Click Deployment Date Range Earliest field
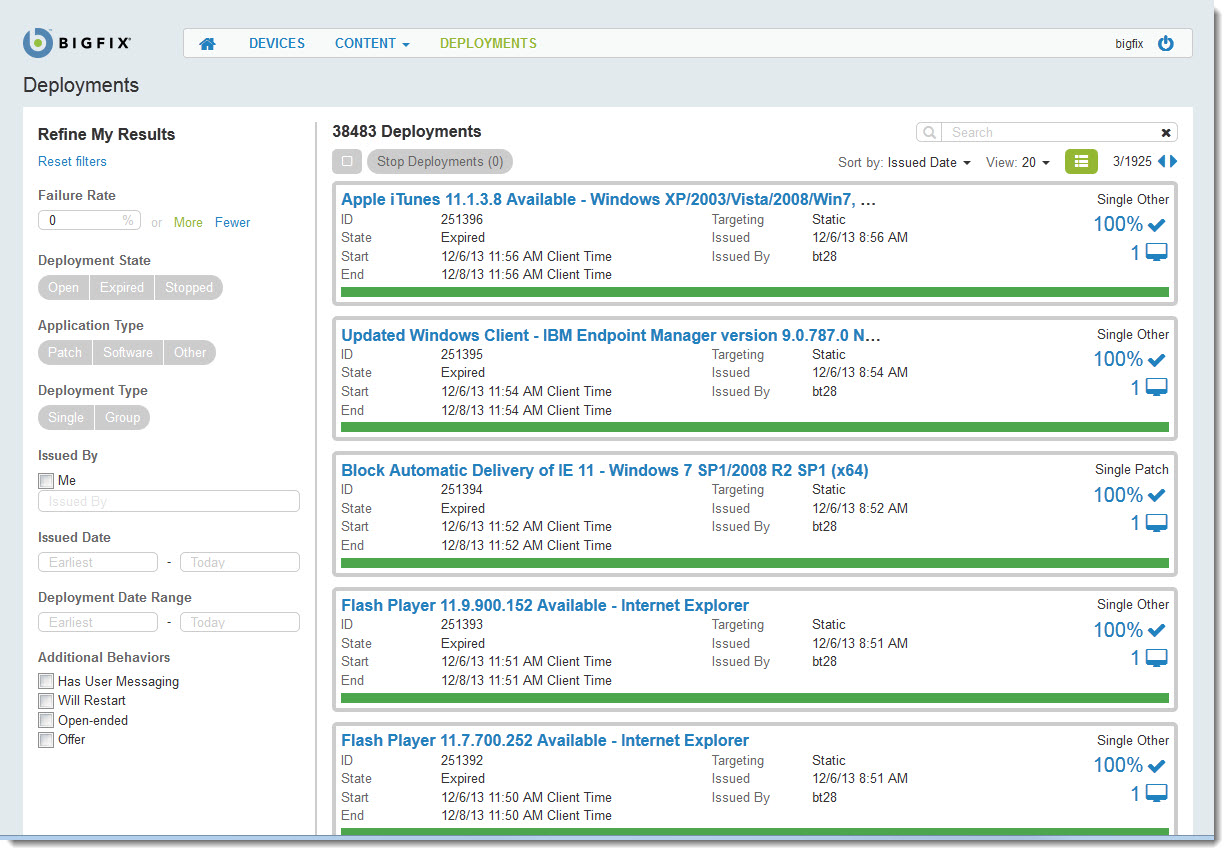 98,622
